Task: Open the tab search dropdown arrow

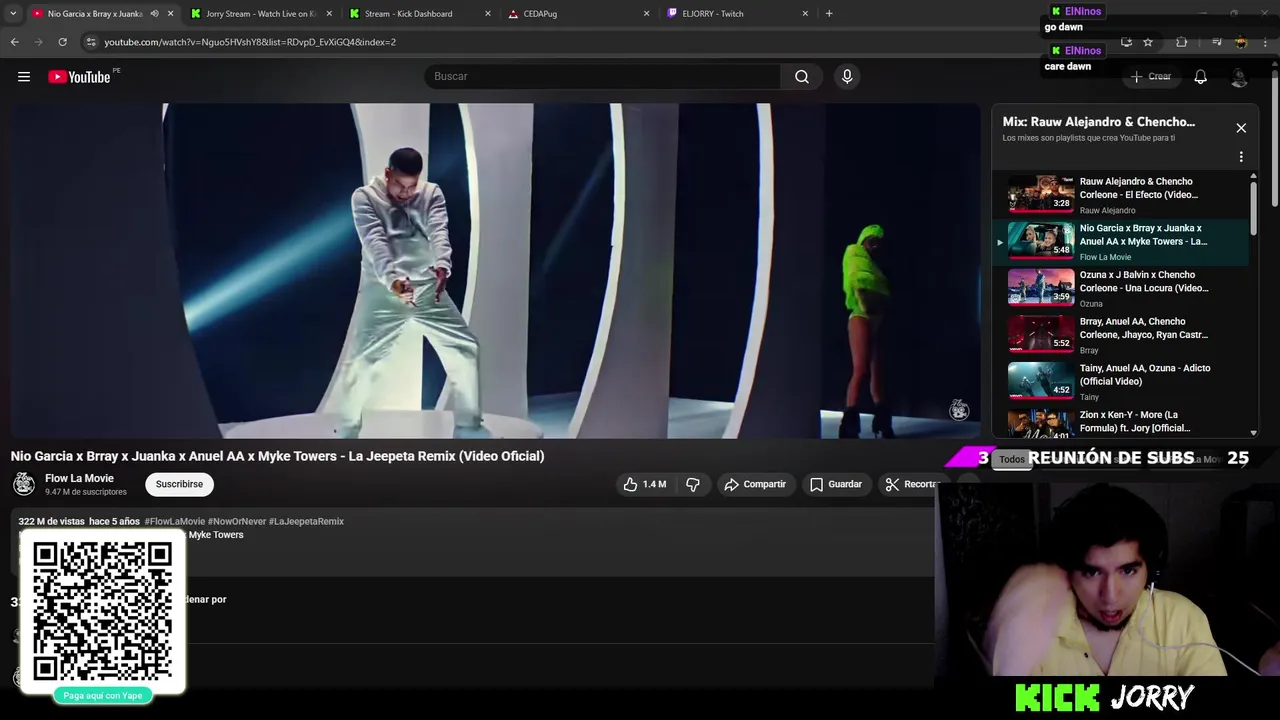Action: (13, 14)
